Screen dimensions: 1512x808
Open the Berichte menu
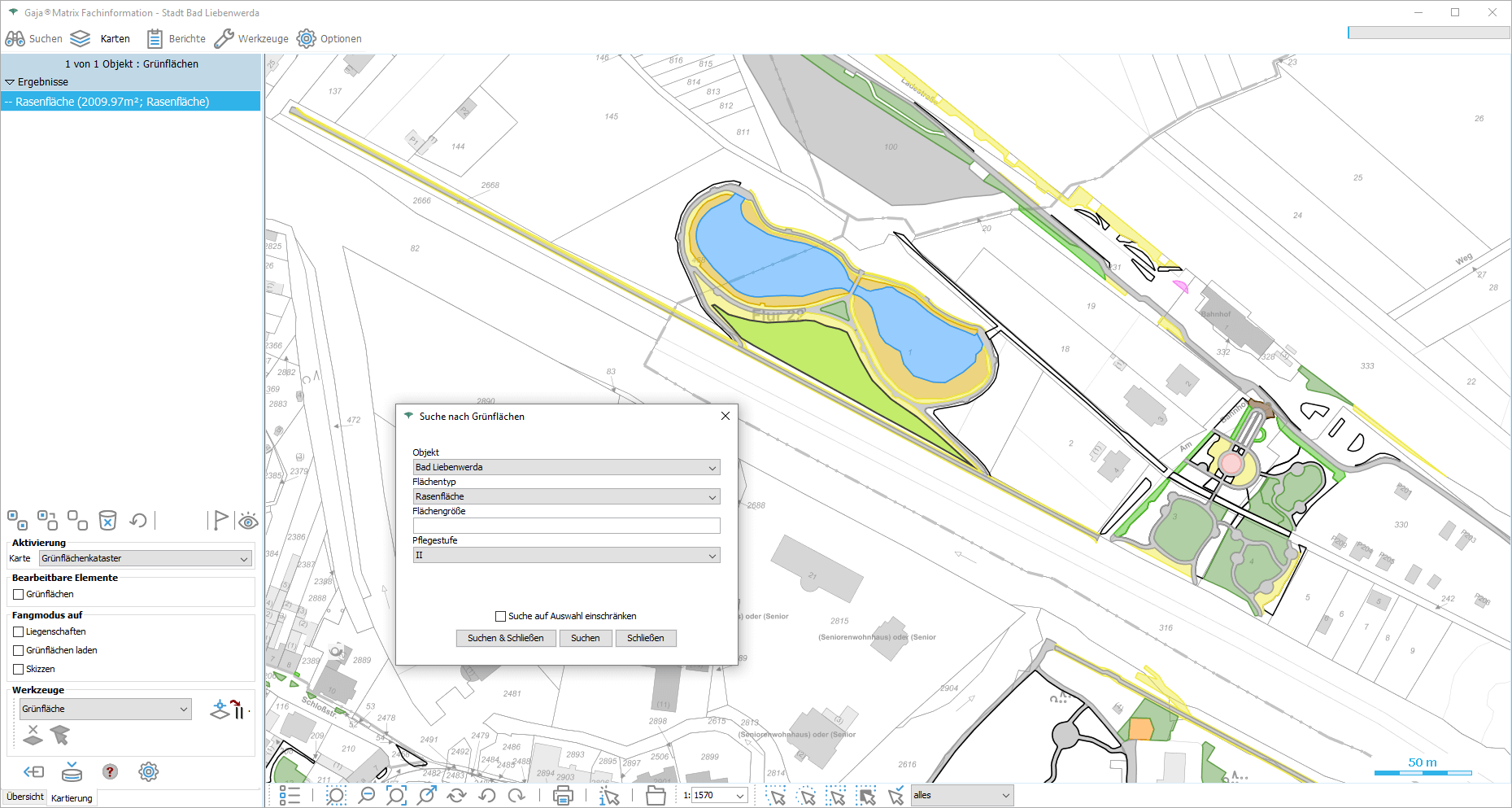[x=176, y=38]
